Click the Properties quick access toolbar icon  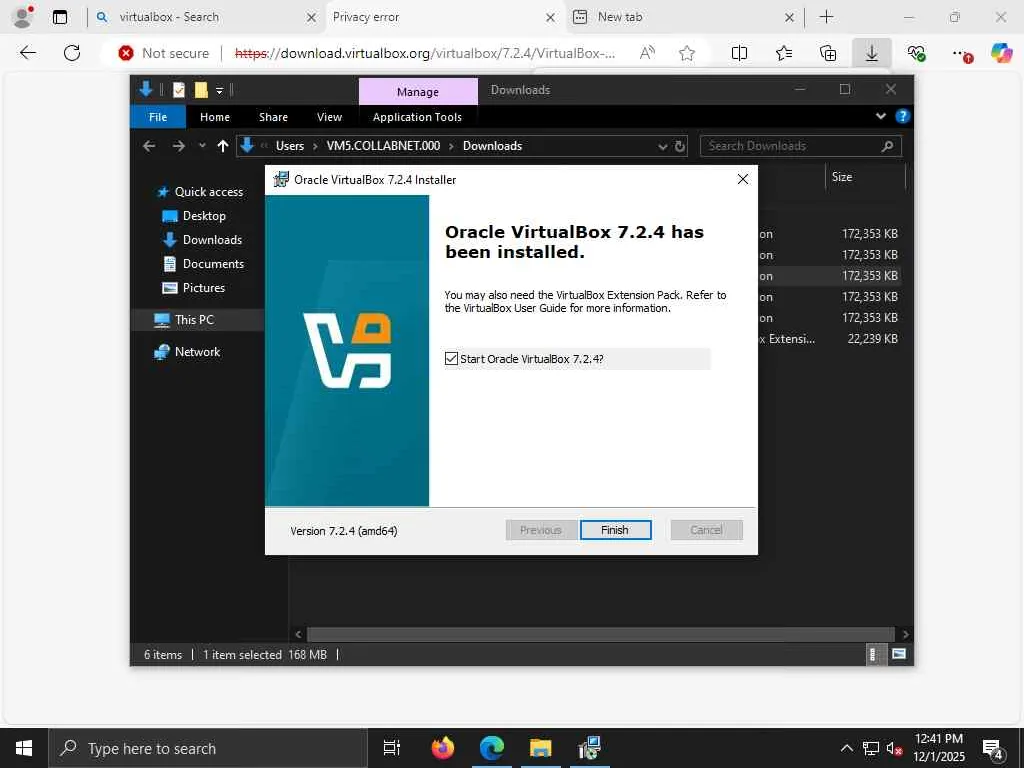[178, 89]
